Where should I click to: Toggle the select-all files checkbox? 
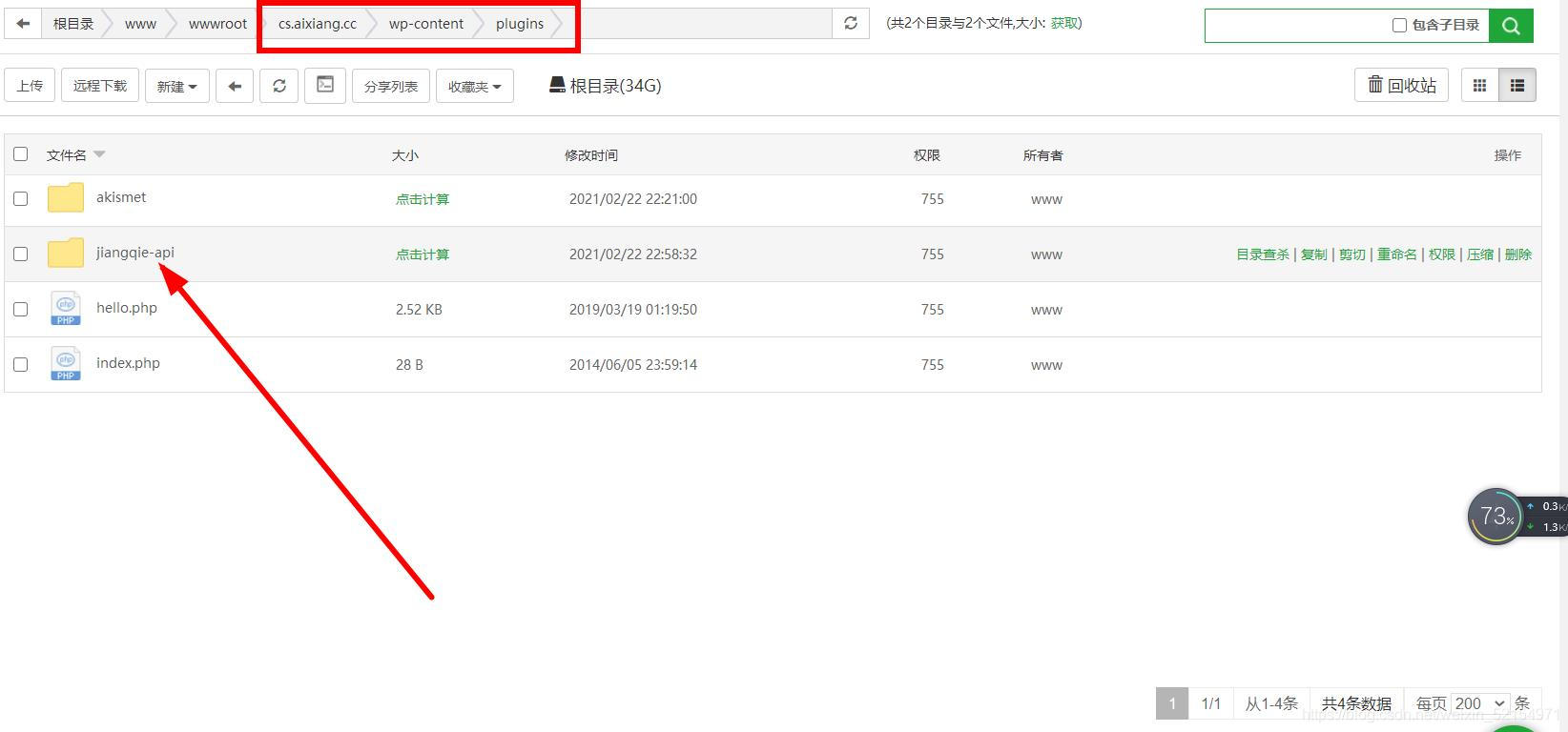pyautogui.click(x=21, y=153)
